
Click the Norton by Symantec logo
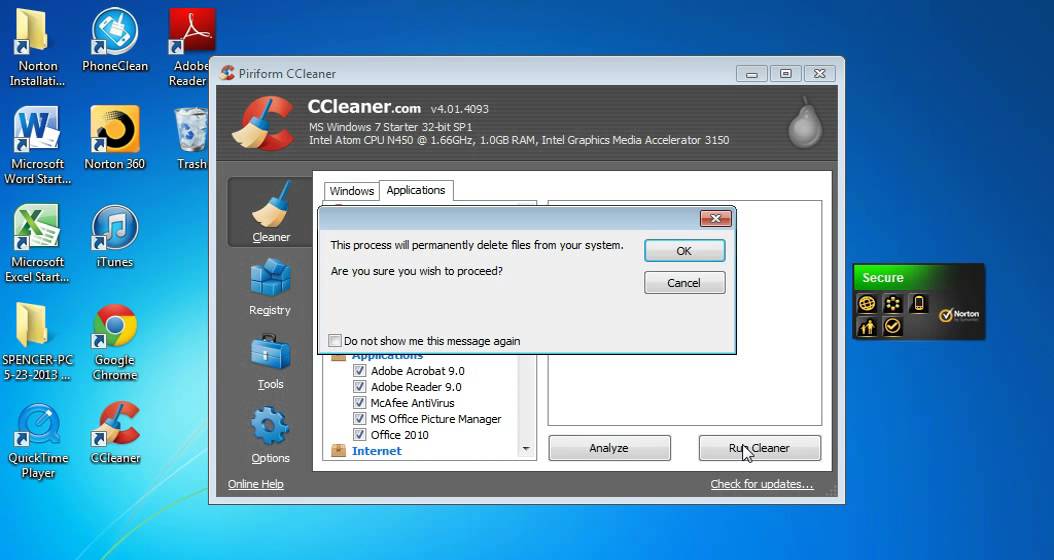coord(959,315)
